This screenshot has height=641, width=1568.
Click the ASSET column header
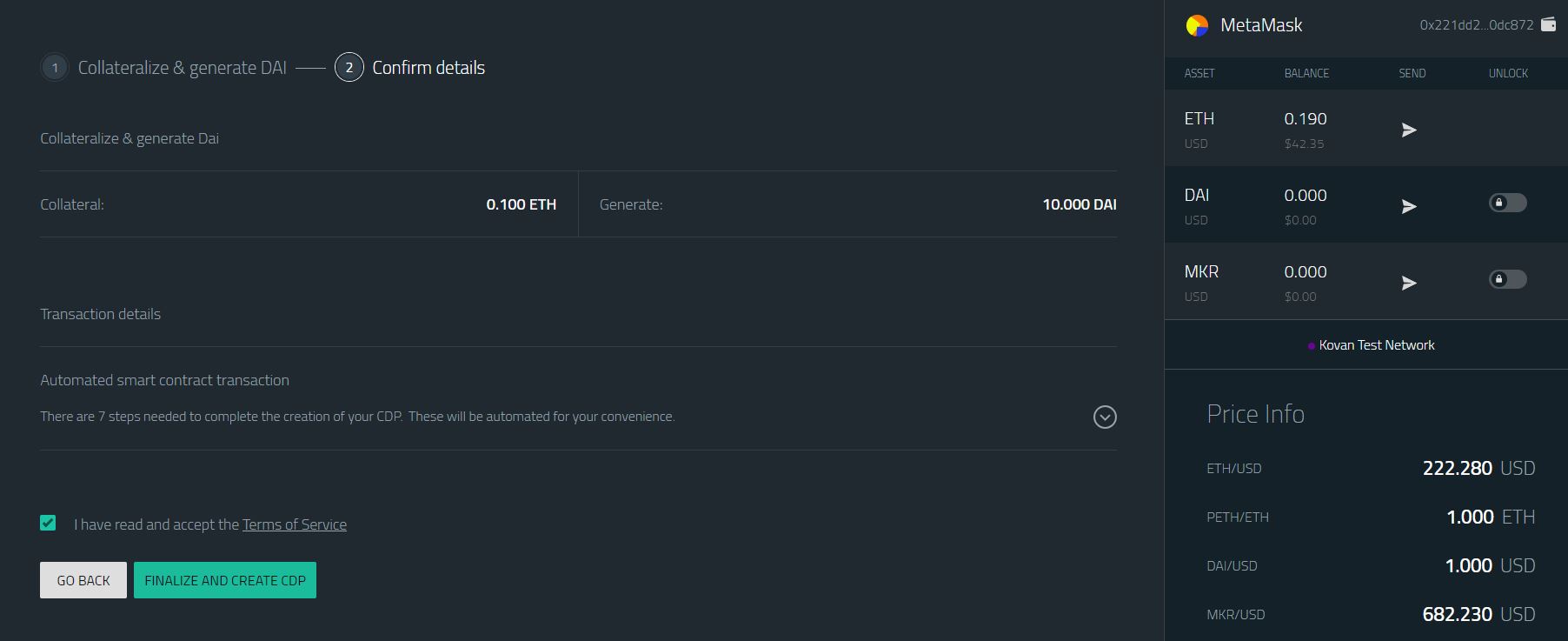1199,73
